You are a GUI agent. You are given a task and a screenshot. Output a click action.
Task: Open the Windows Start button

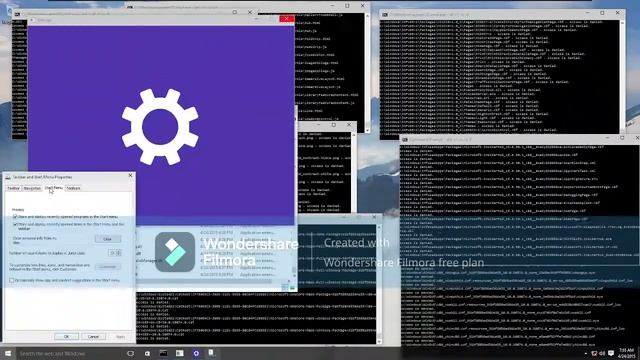click(8, 353)
